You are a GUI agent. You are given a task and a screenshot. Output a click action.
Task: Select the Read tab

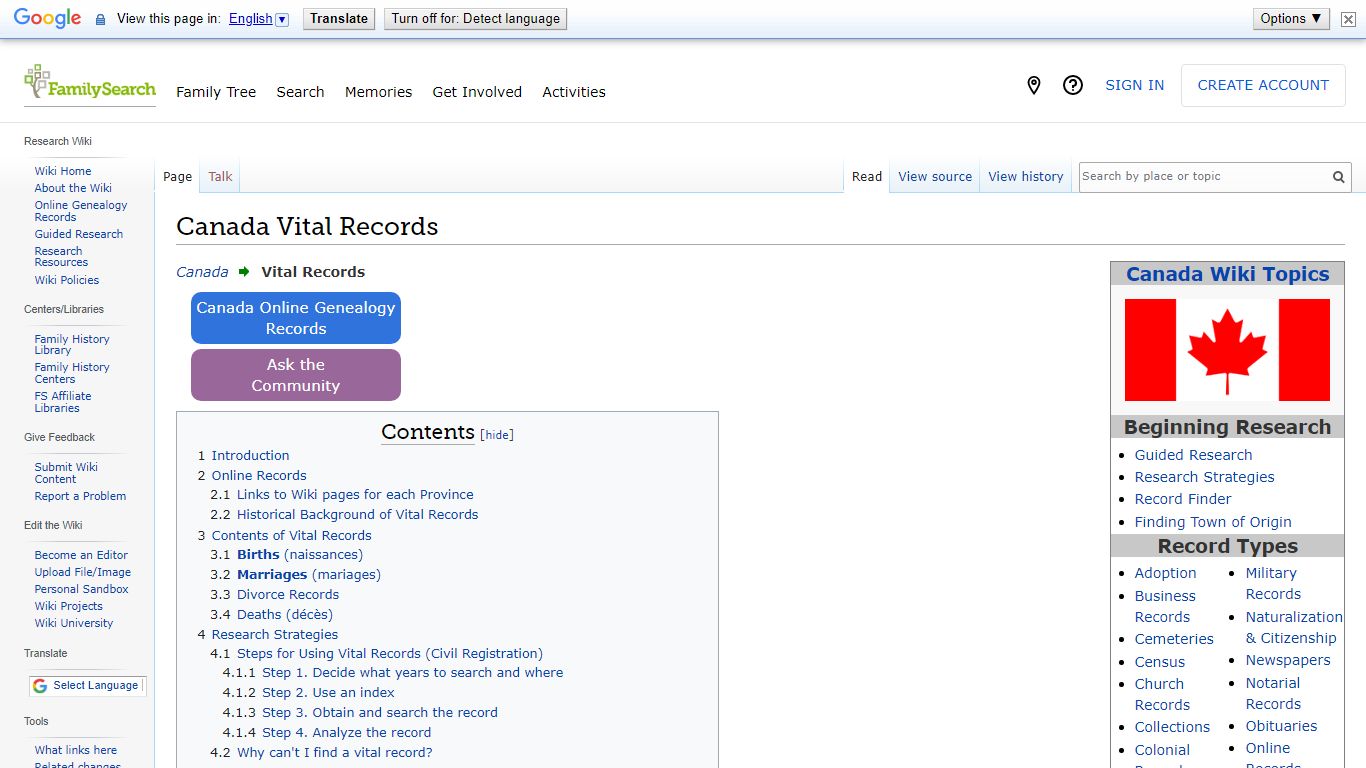click(867, 177)
